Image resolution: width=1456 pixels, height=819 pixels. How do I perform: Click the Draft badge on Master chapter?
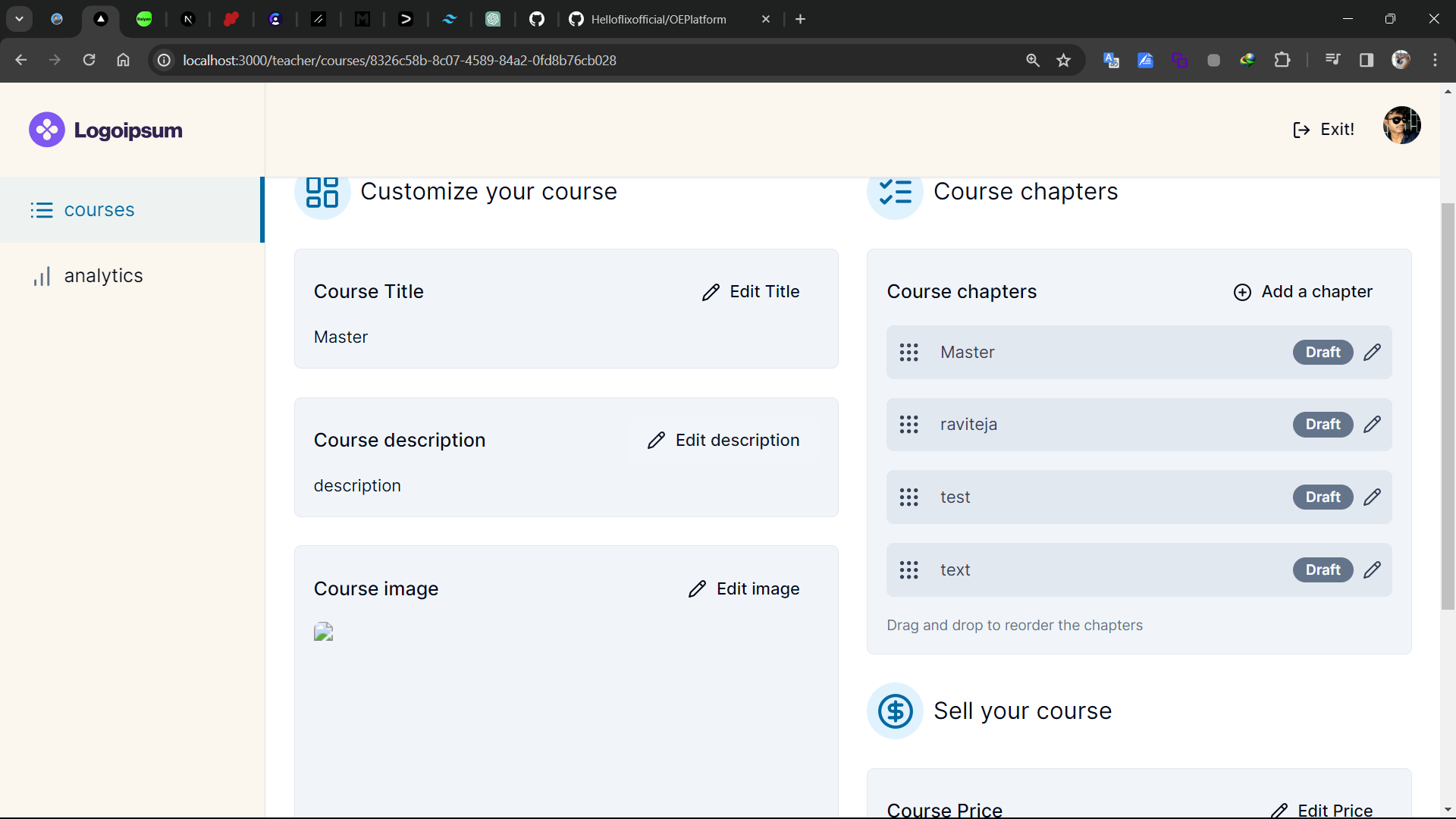[1323, 353]
